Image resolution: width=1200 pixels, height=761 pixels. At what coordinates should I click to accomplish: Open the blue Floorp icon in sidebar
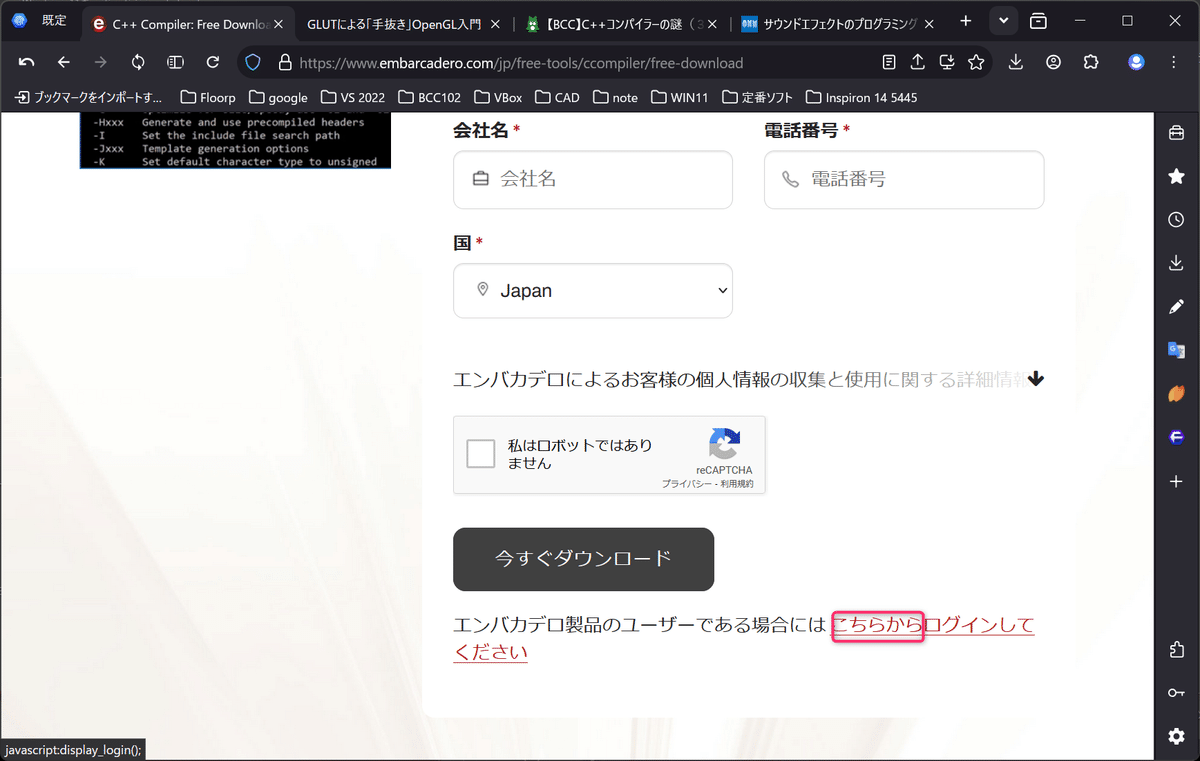pos(1176,438)
